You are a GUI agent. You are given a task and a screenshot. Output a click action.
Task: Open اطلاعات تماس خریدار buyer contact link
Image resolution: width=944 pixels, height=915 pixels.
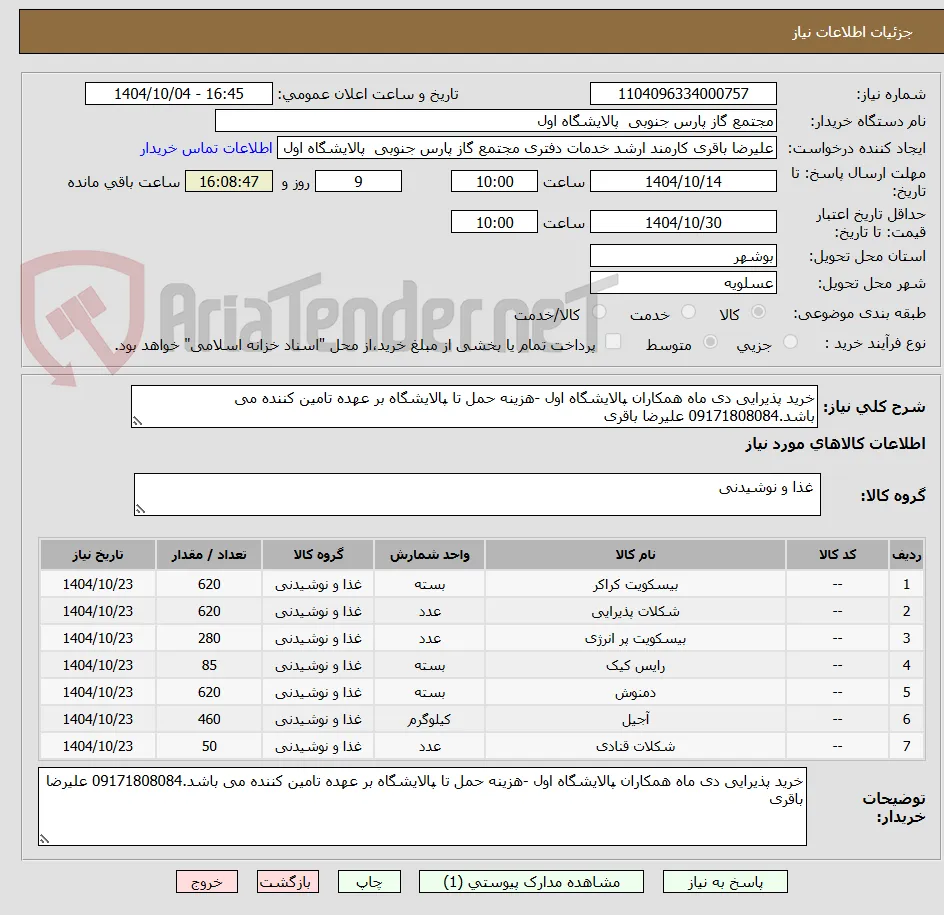[x=206, y=148]
